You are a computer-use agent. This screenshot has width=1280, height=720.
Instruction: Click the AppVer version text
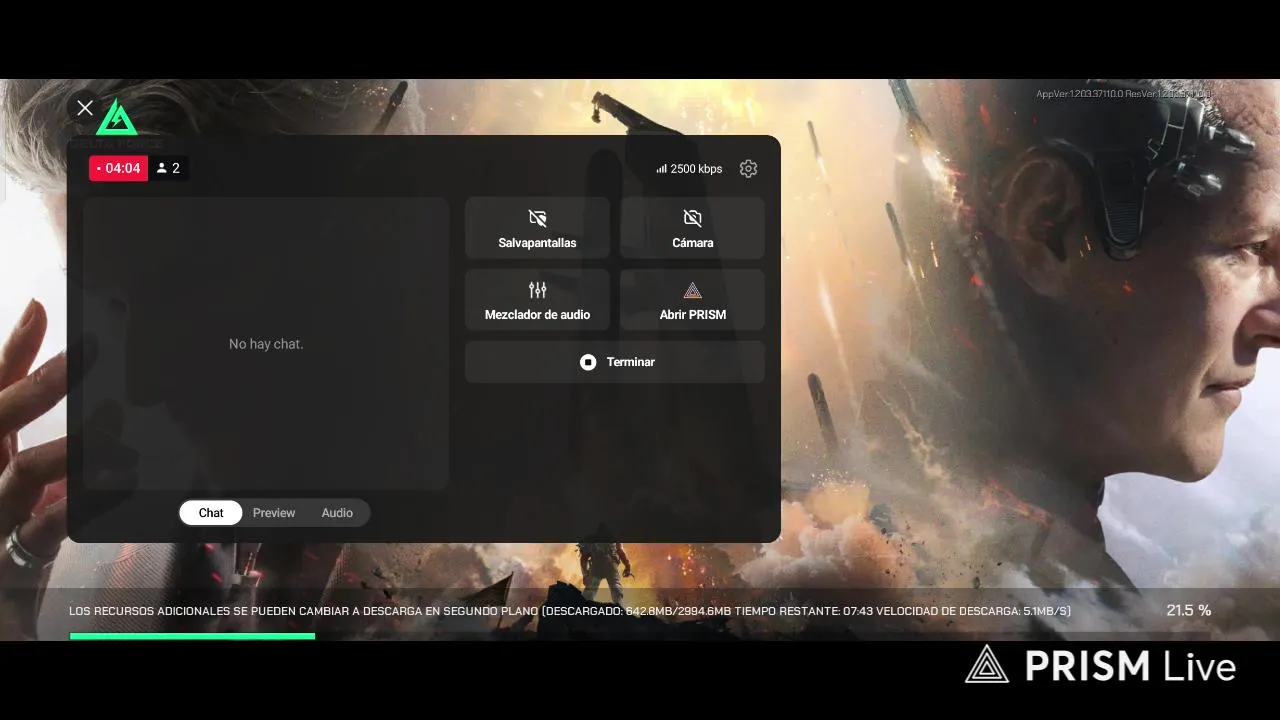[x=1124, y=94]
